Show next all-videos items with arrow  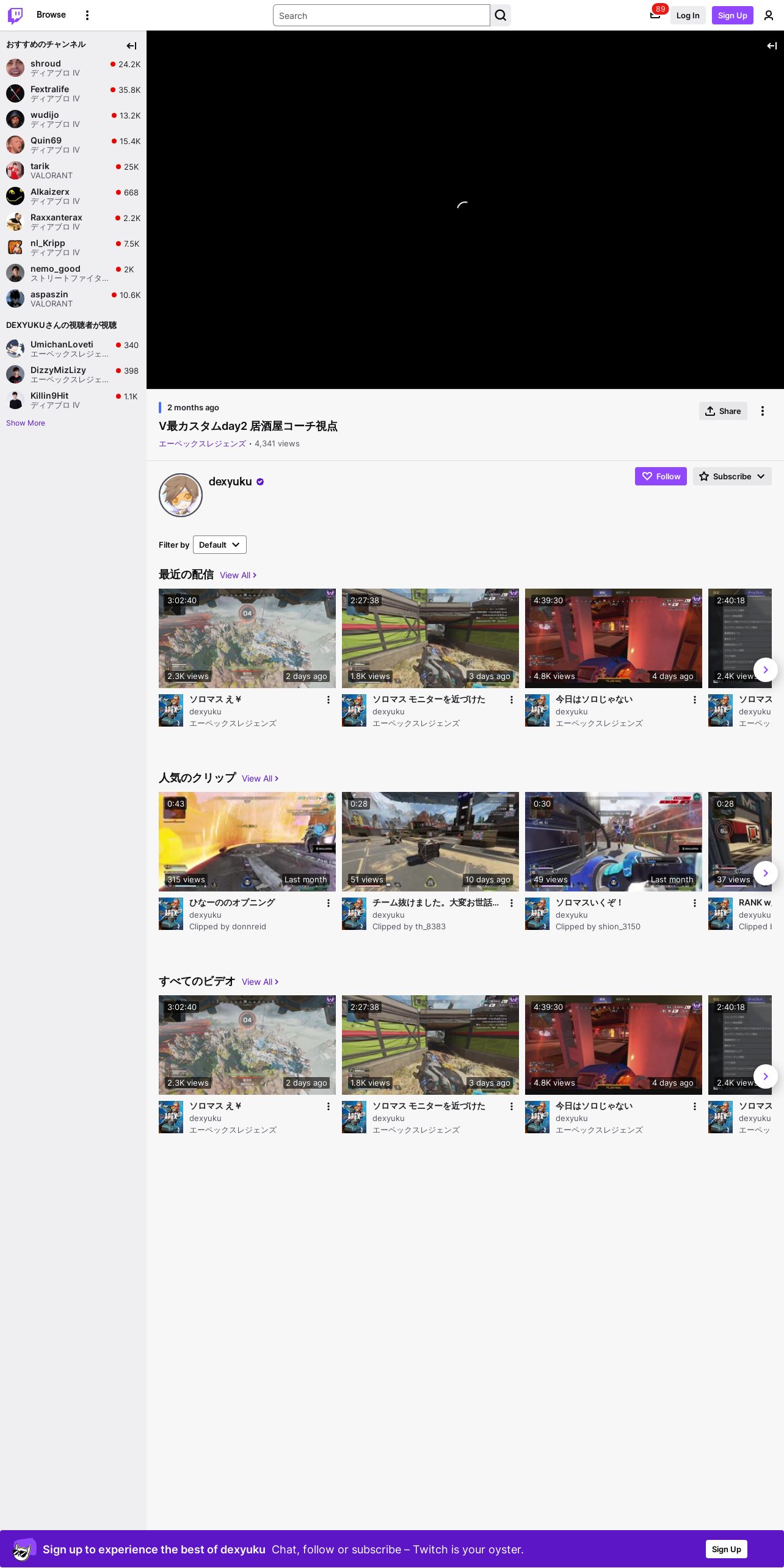[x=766, y=1076]
